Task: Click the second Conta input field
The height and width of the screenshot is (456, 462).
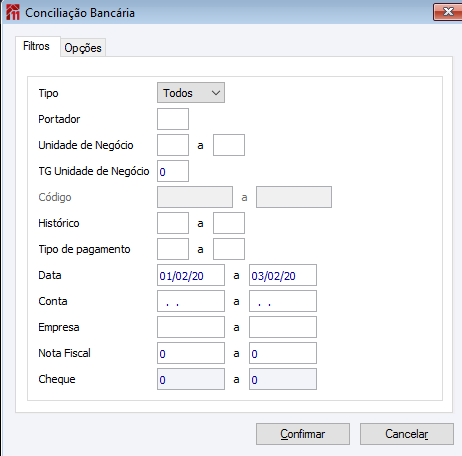Action: coord(283,301)
